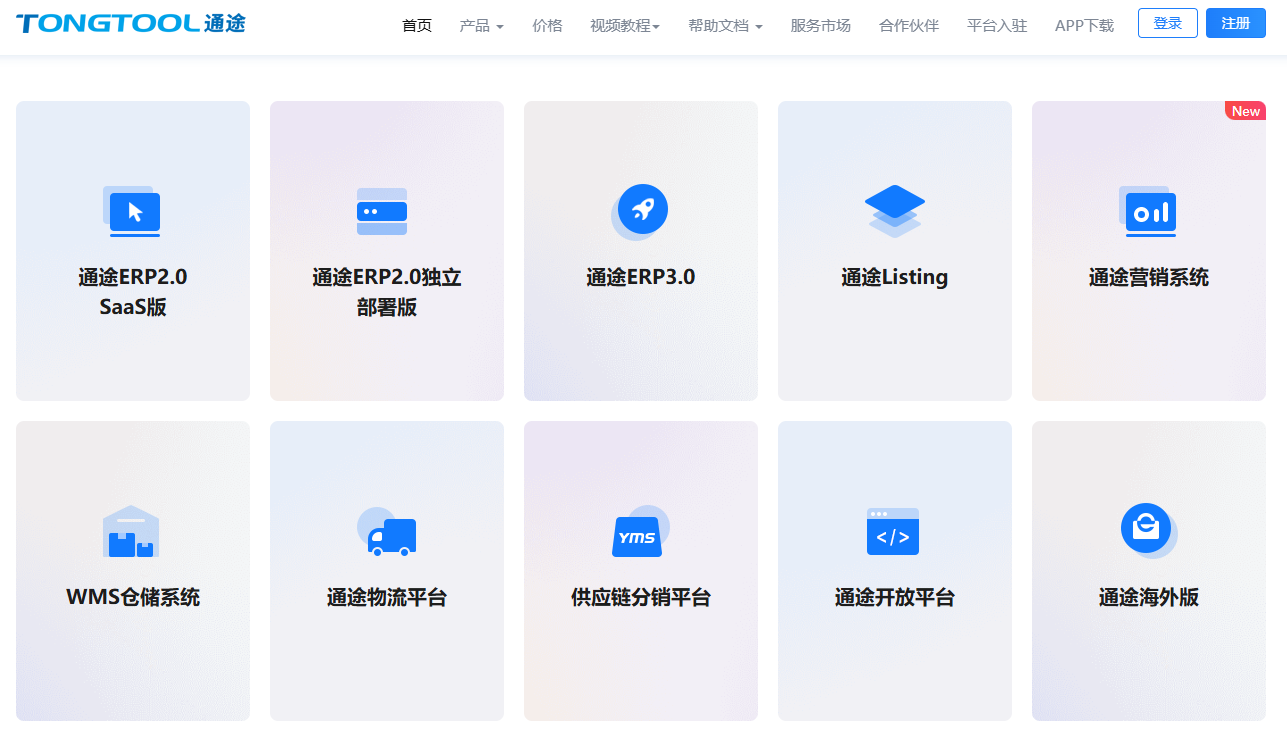Open the 服务市场 menu item

click(820, 25)
